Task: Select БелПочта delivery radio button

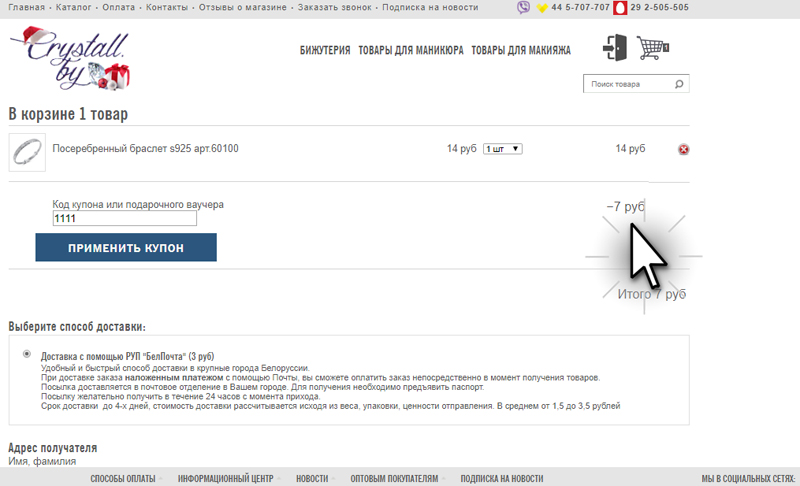Action: tap(25, 354)
